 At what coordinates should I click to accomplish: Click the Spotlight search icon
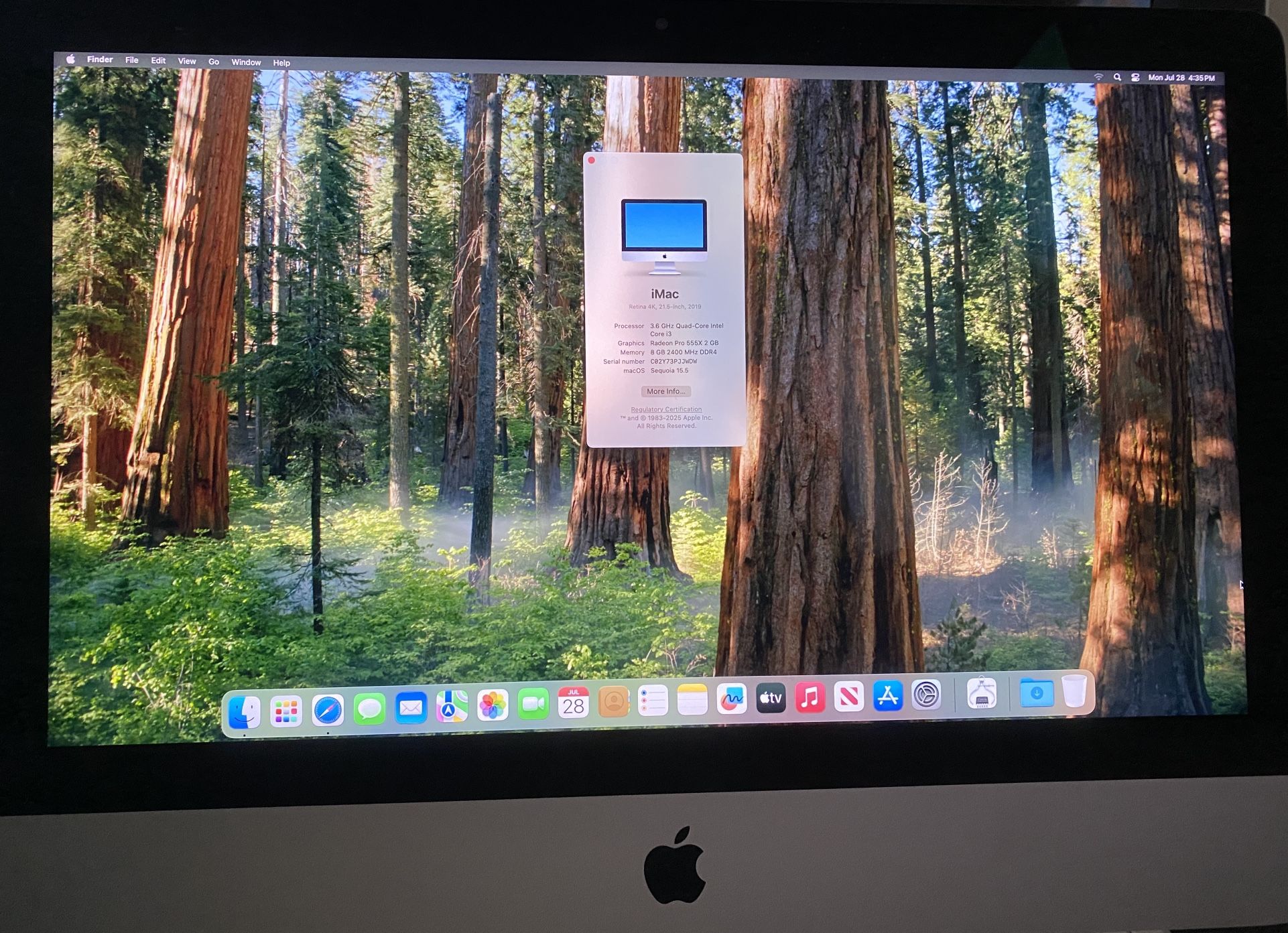point(1117,77)
